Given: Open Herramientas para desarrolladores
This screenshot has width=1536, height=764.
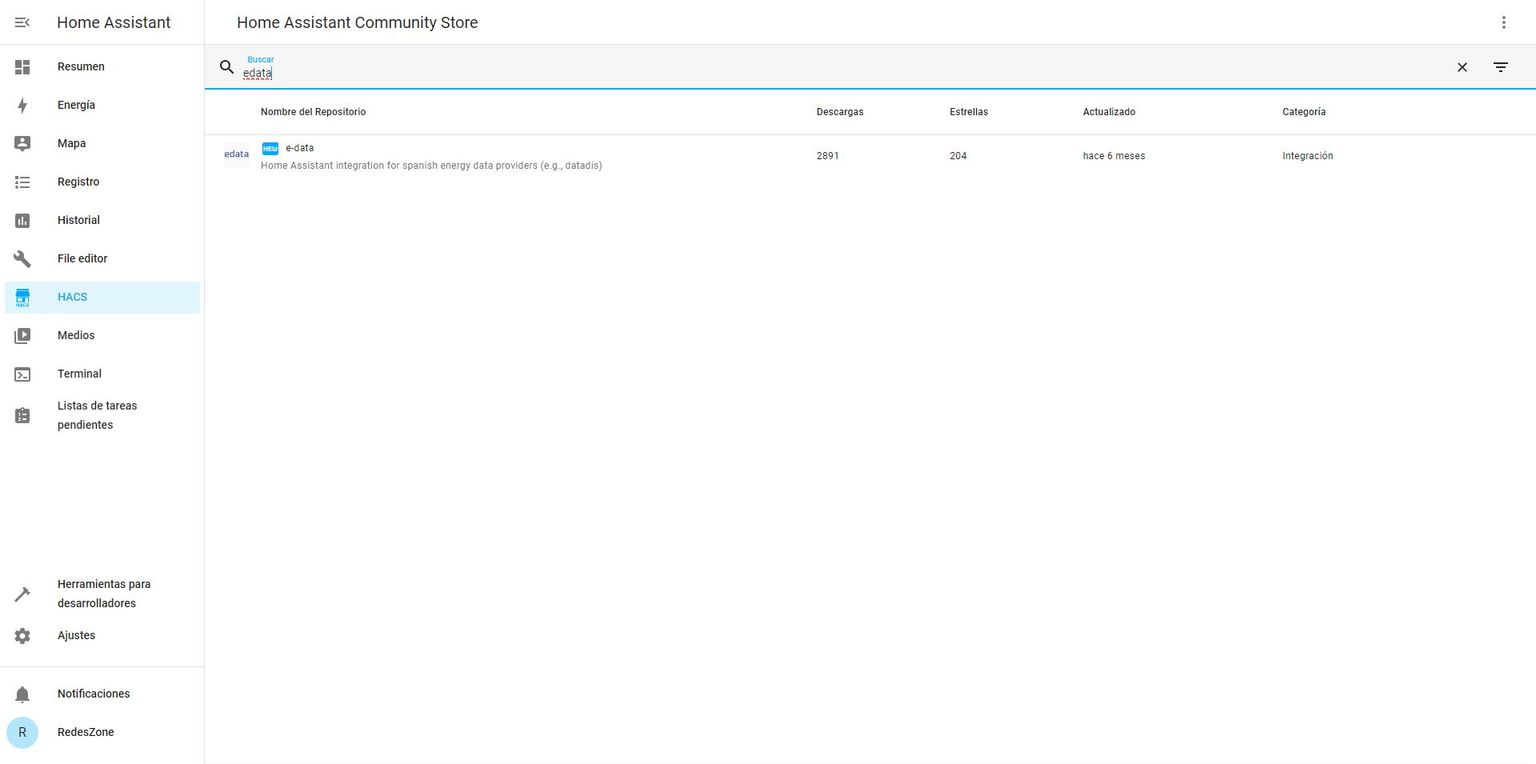Looking at the screenshot, I should (x=102, y=594).
